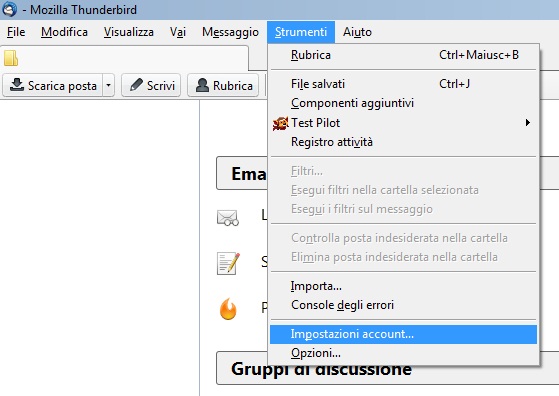
Task: Click the Test Pilot mascot icon
Action: (x=281, y=123)
